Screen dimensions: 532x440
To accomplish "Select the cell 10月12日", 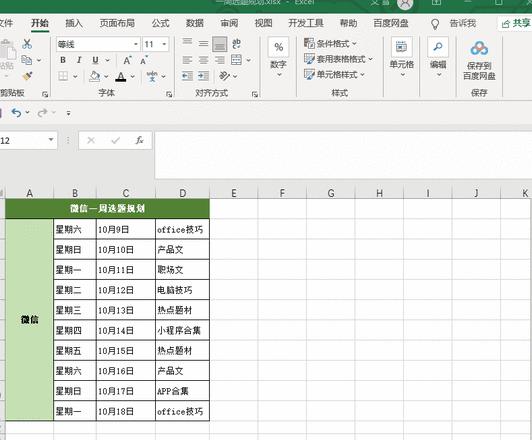I will coord(126,290).
